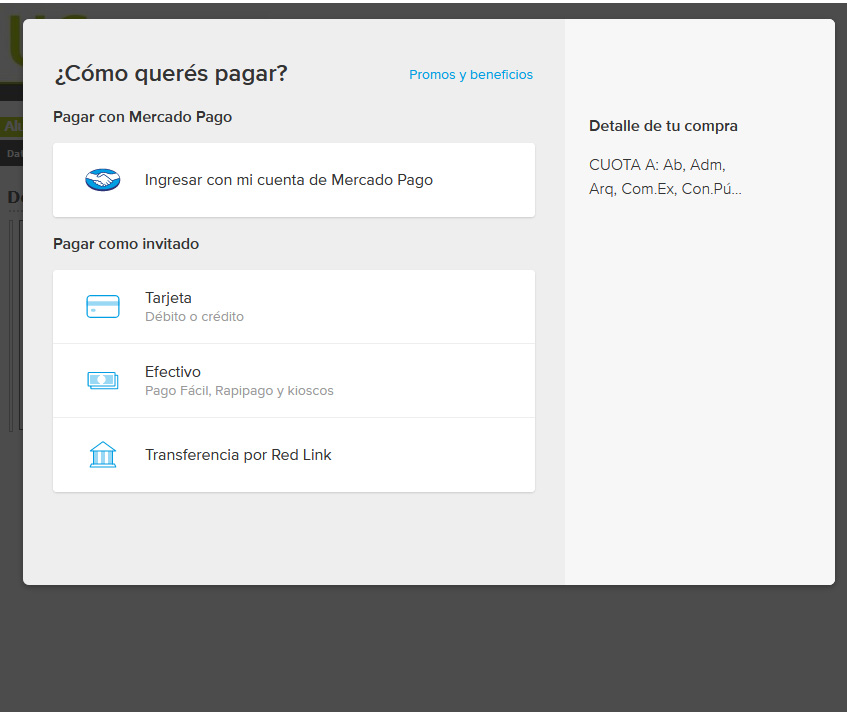This screenshot has width=847, height=712.
Task: Click the cash bills icon beside Efectivo
Action: [103, 380]
